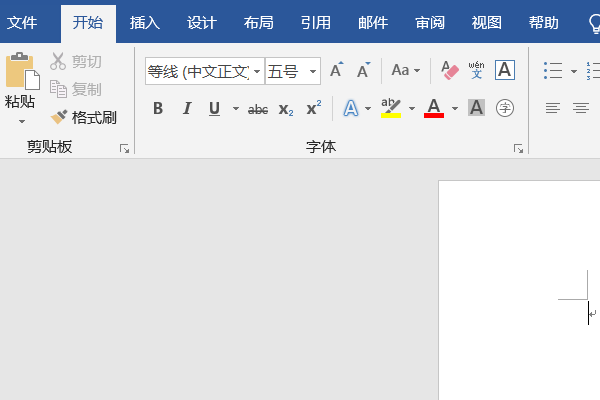Apply Text Effects blue A icon
This screenshot has width=600, height=400.
tap(351, 108)
